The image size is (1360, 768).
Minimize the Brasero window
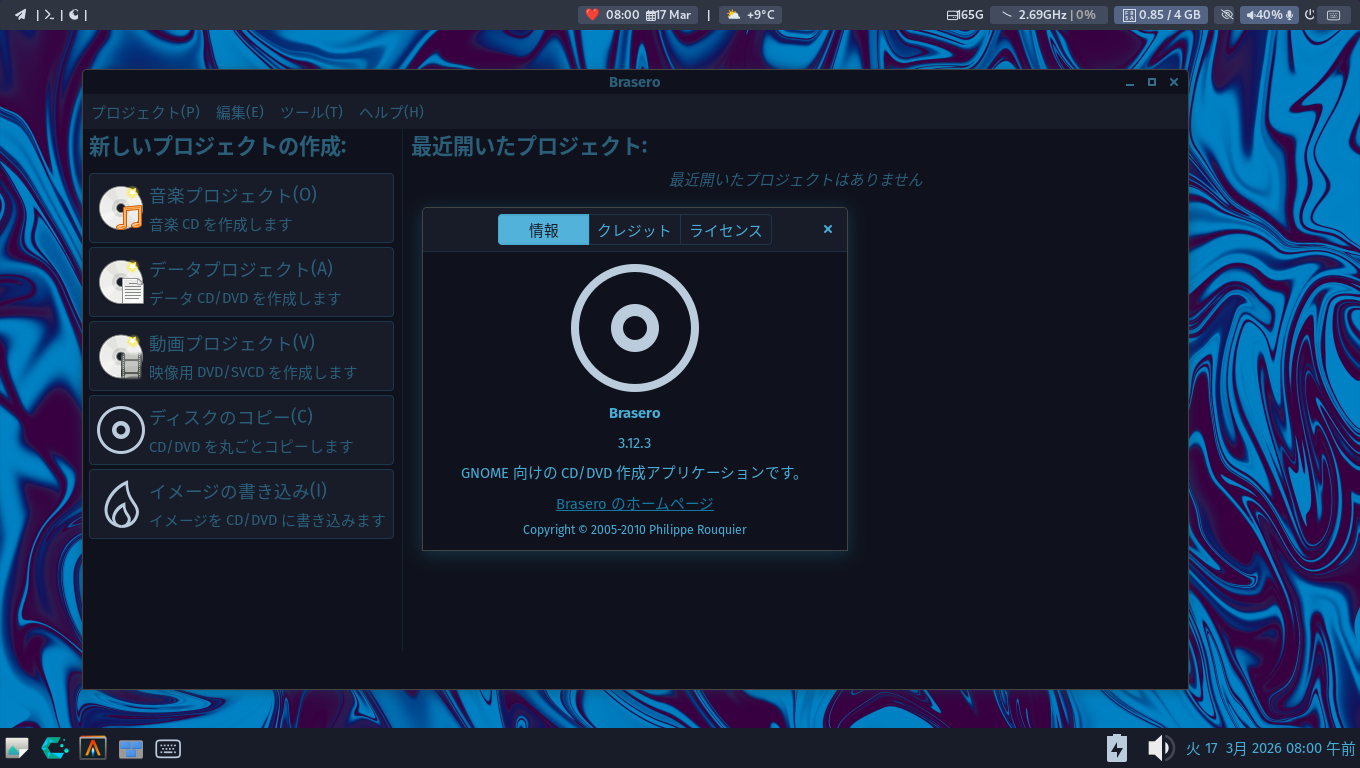[x=1130, y=82]
